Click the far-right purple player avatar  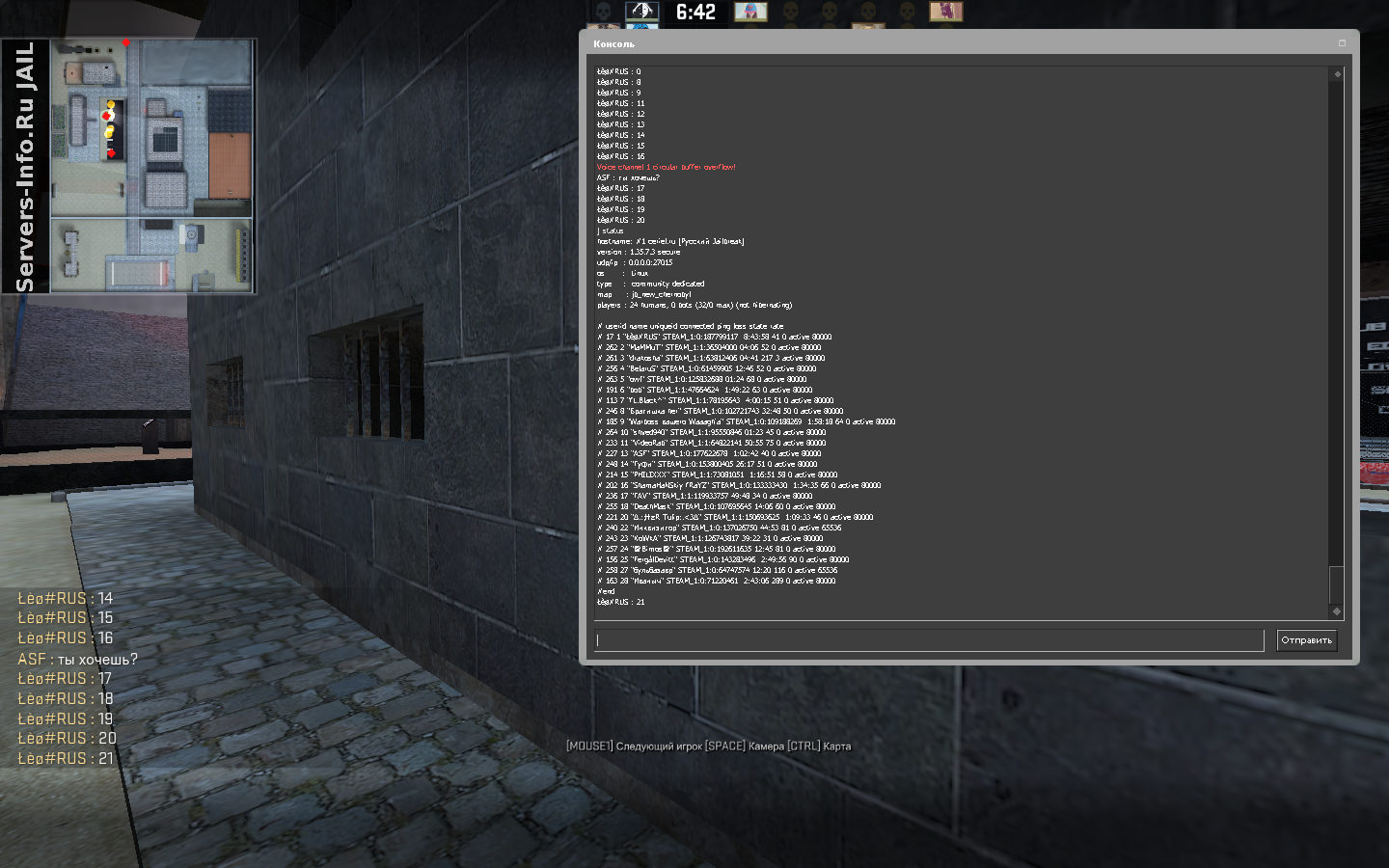[x=945, y=12]
